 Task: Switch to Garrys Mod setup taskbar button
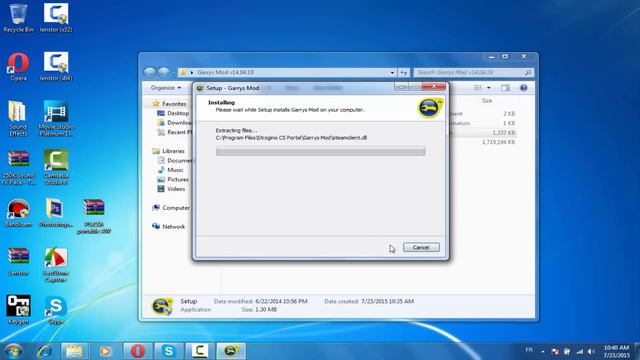(231, 351)
